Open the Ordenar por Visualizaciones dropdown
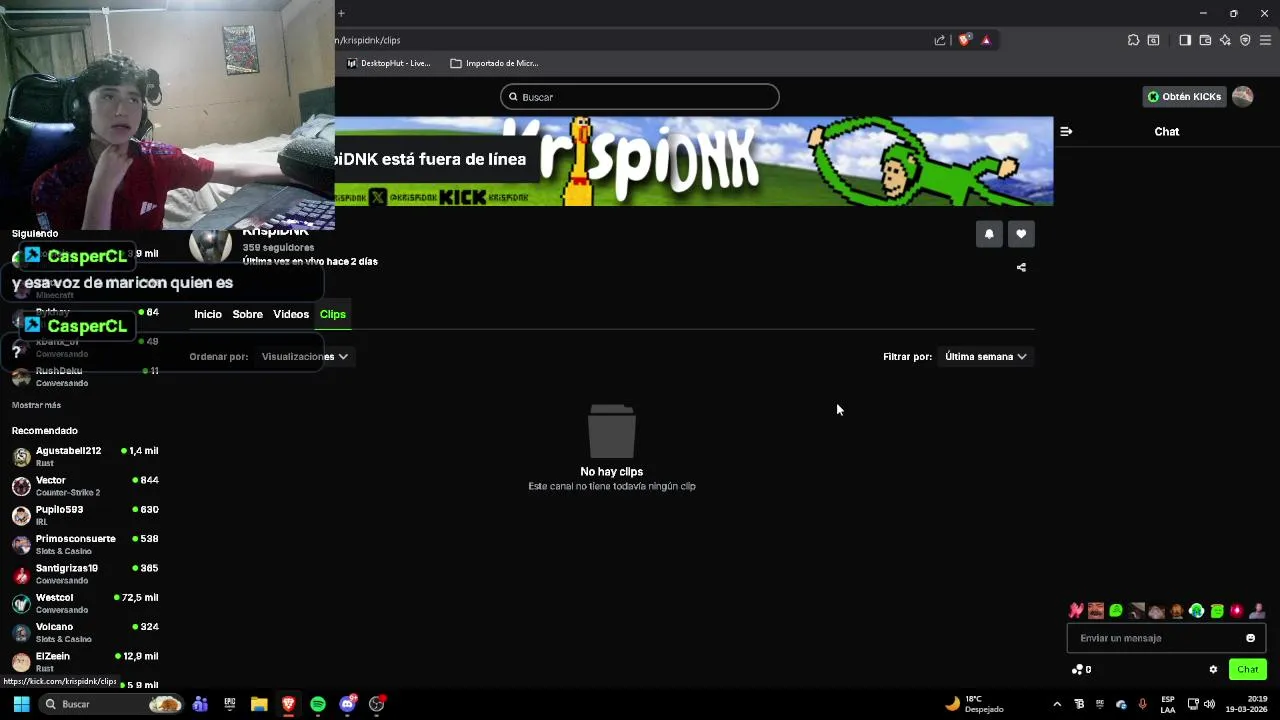This screenshot has width=1280, height=720. (304, 356)
